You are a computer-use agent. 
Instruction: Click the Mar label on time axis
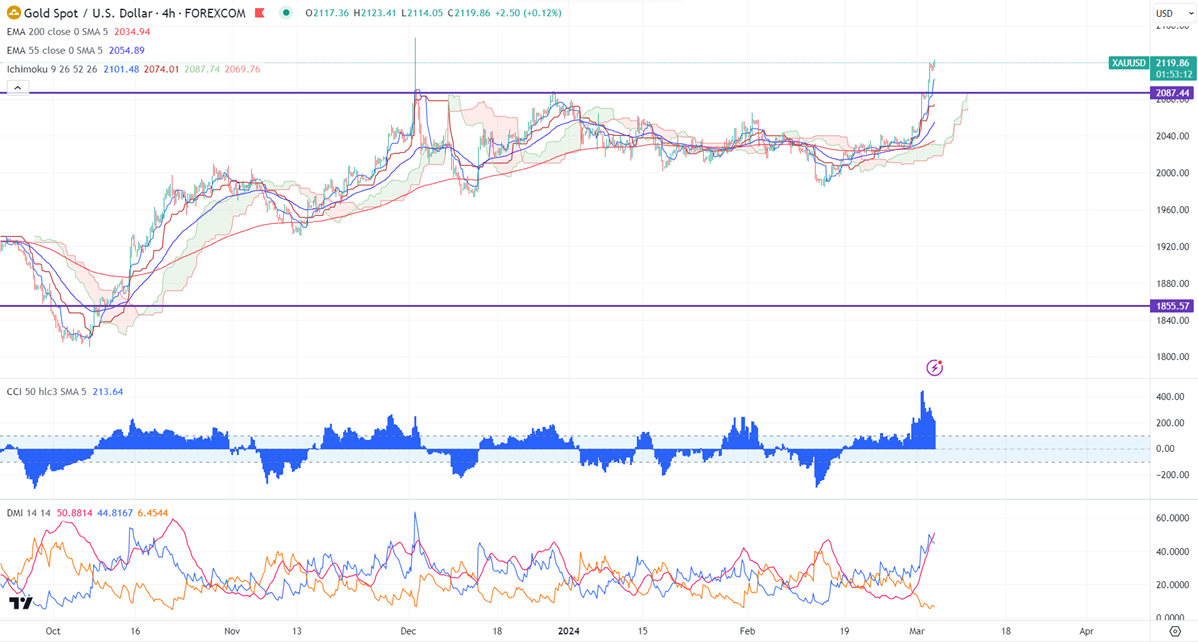click(918, 631)
